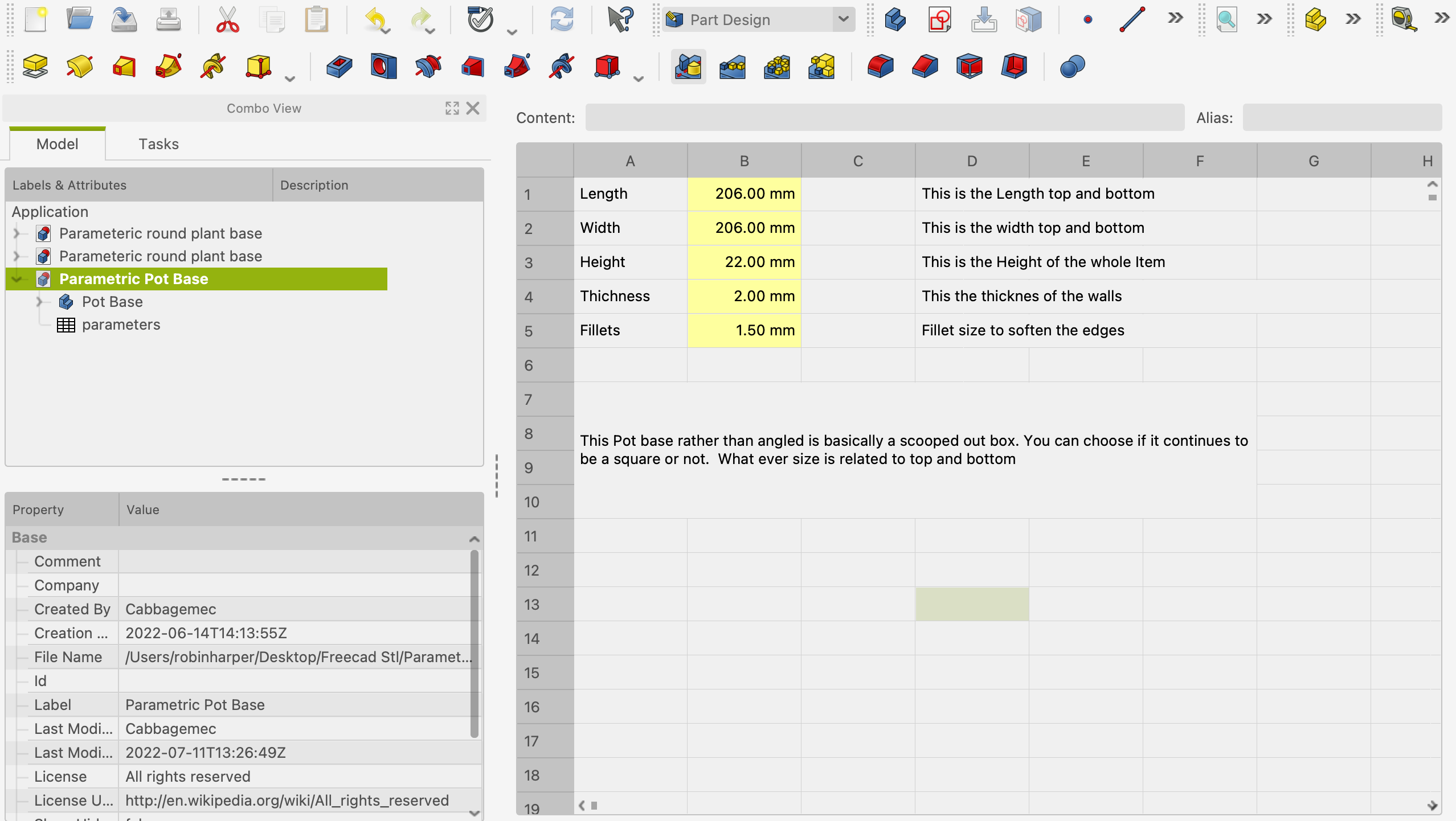This screenshot has width=1456, height=821.
Task: Open subtractive primitive dropdown arrow
Action: pos(639,79)
